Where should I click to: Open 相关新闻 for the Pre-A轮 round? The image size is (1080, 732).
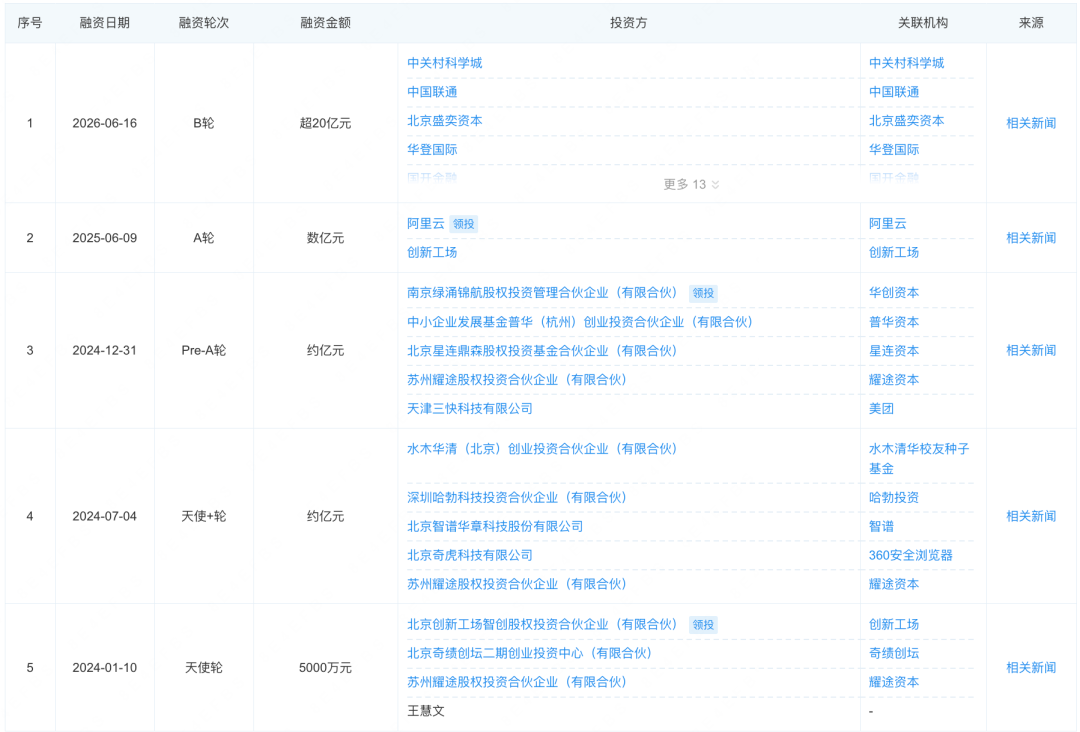(x=1030, y=351)
